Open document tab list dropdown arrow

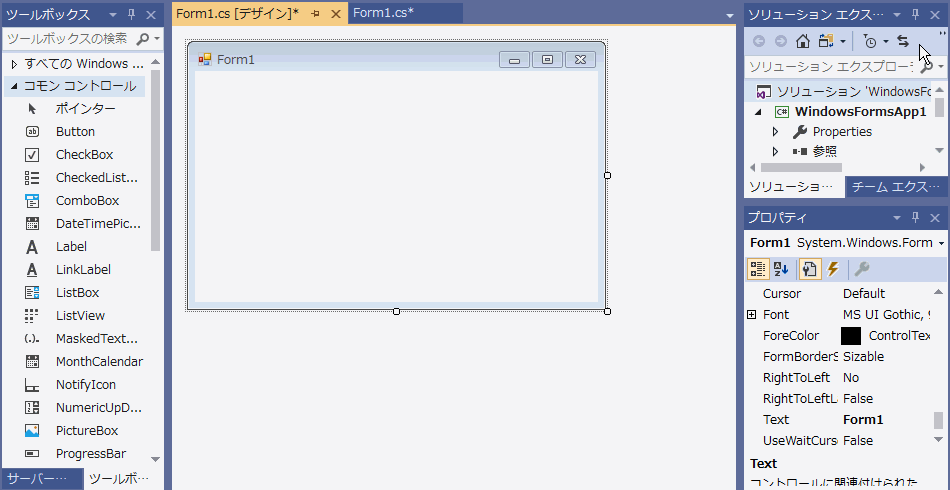(729, 16)
